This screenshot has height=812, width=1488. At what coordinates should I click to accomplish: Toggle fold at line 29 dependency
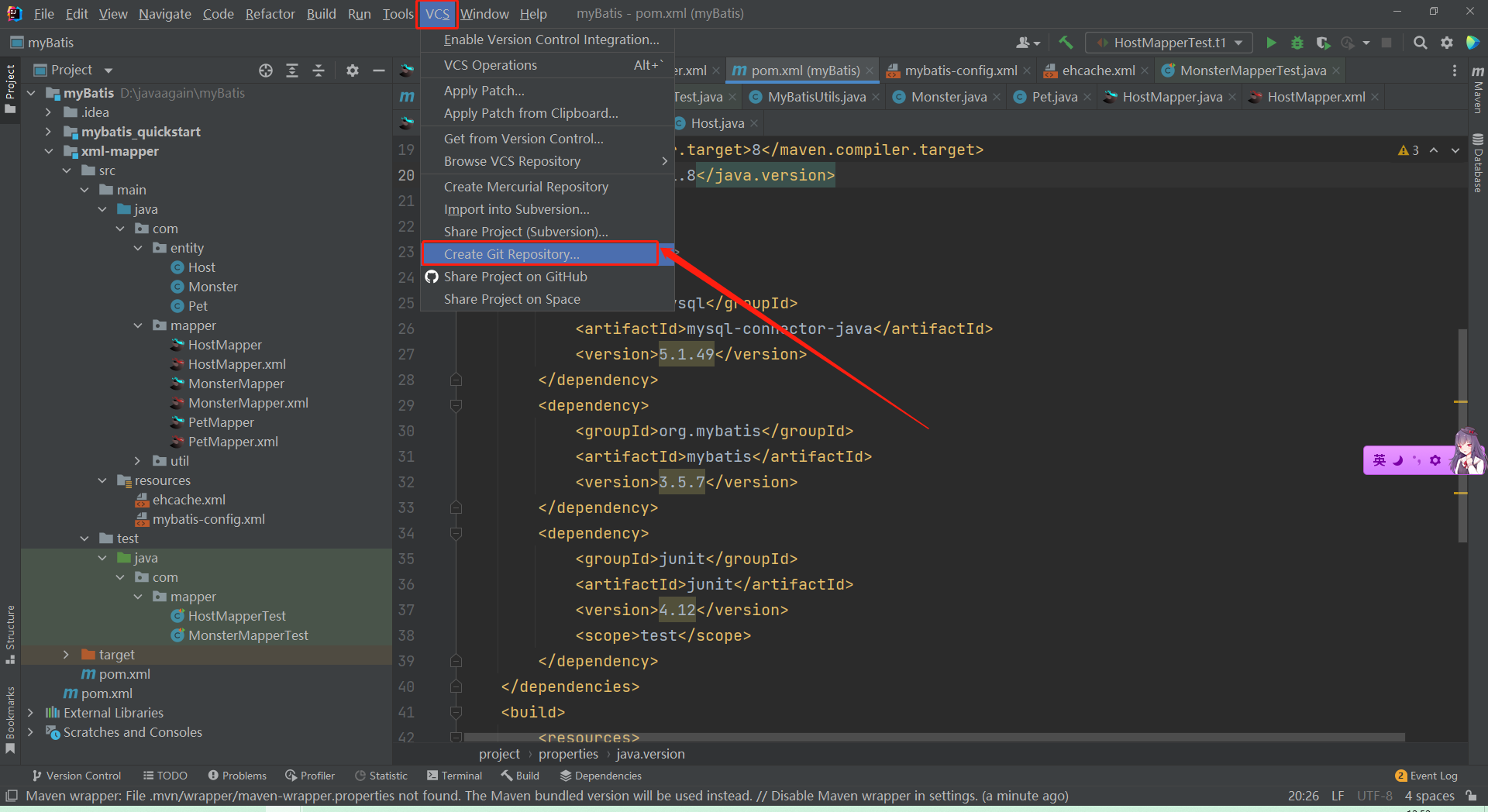[x=456, y=405]
